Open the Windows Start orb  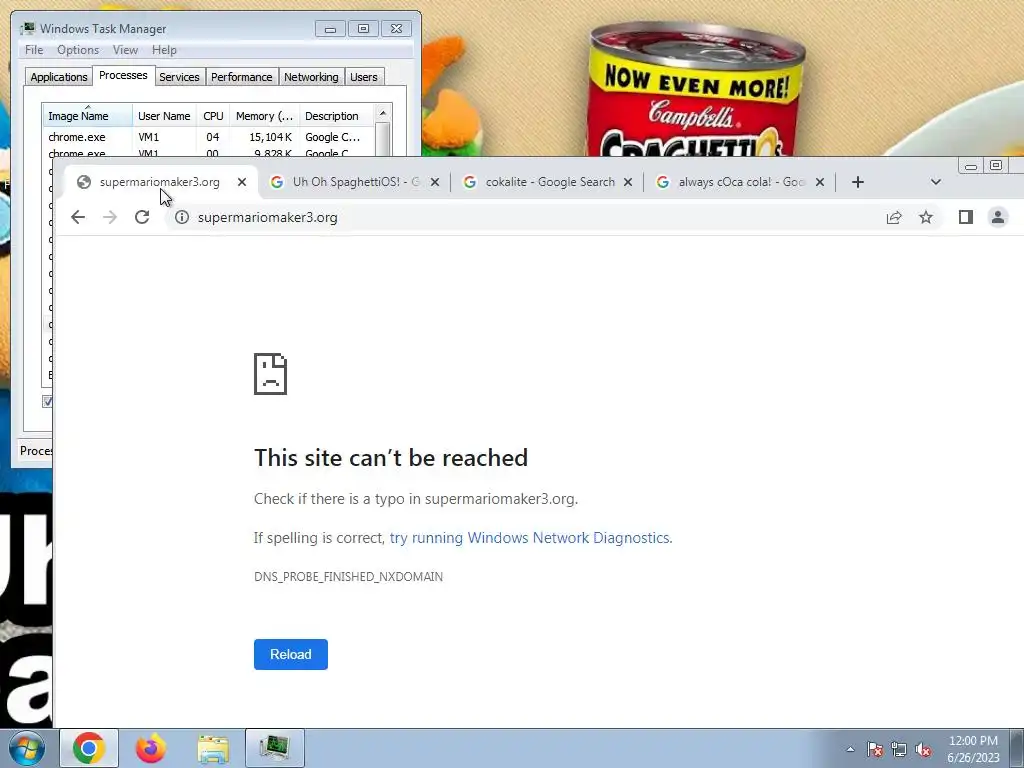point(27,748)
